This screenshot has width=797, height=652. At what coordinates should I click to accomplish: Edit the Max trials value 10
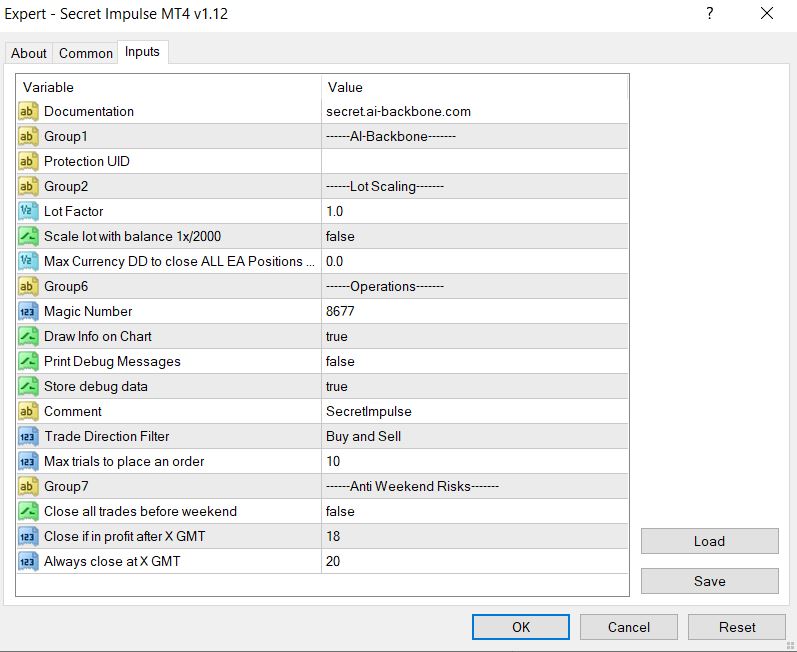pyautogui.click(x=475, y=461)
